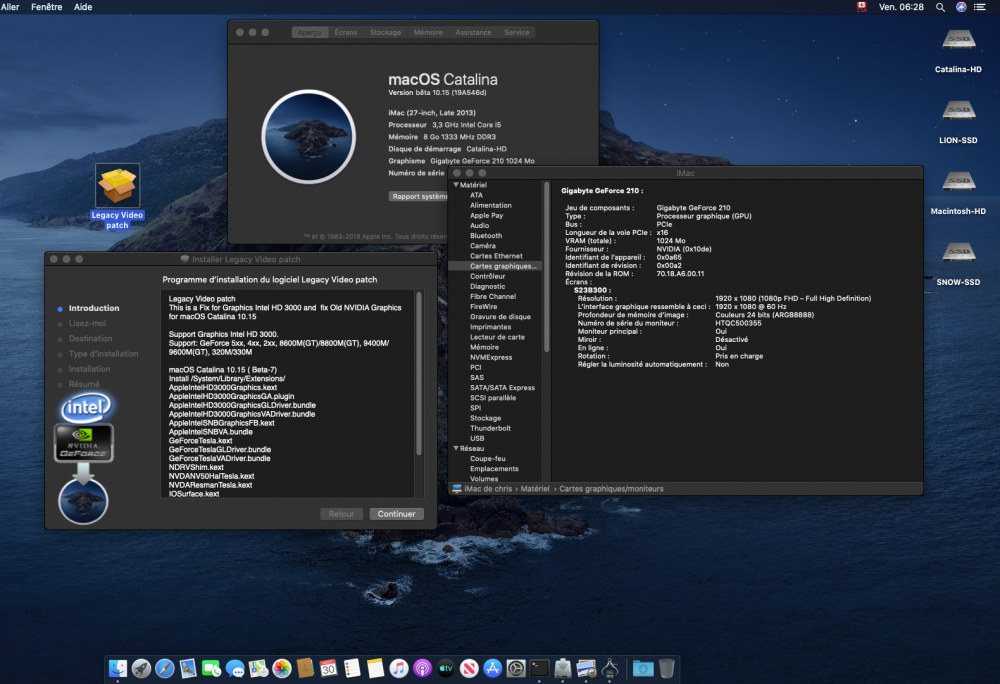Select the Aperçu tab
1000x684 pixels.
click(x=309, y=33)
